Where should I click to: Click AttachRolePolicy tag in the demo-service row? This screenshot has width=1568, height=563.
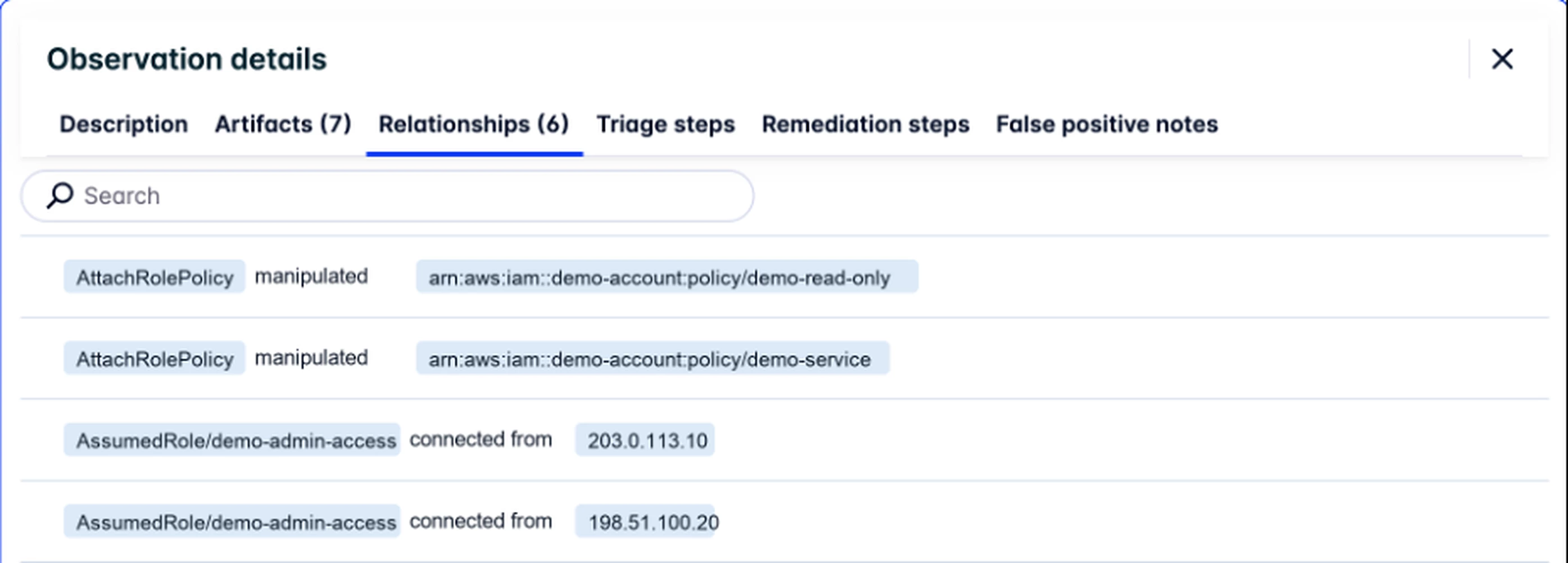pos(155,358)
